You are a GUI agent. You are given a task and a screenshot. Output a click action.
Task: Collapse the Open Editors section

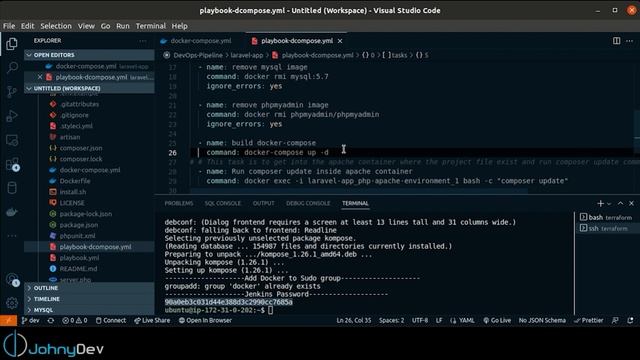point(89,55)
